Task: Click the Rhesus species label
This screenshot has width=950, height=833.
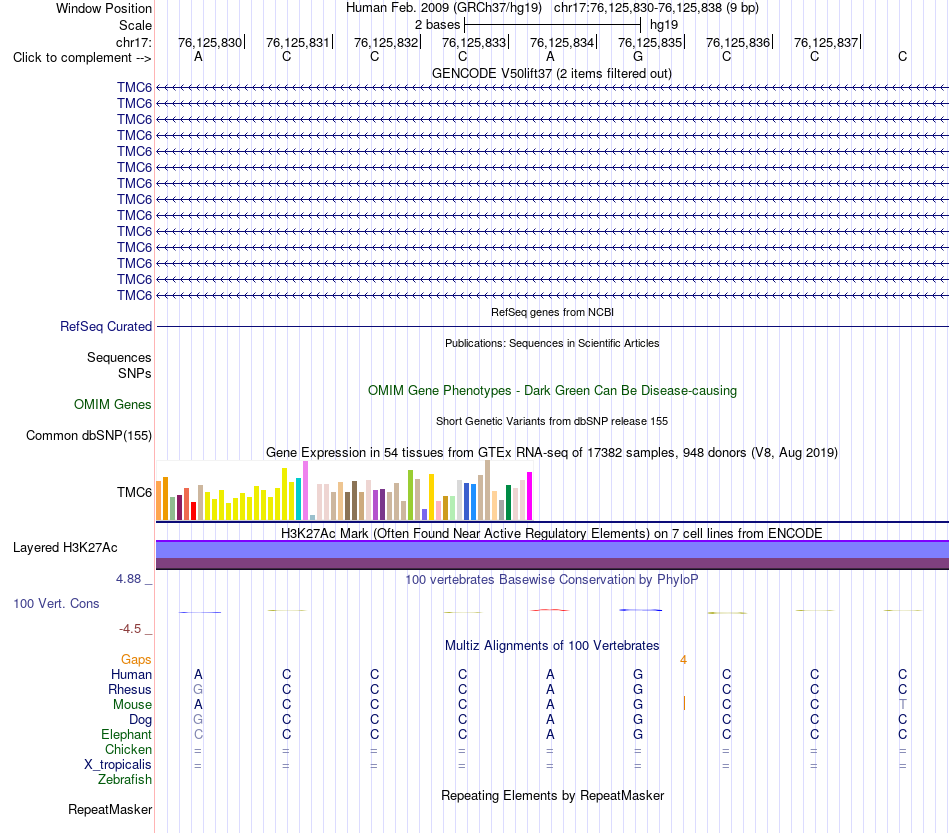Action: (x=130, y=689)
